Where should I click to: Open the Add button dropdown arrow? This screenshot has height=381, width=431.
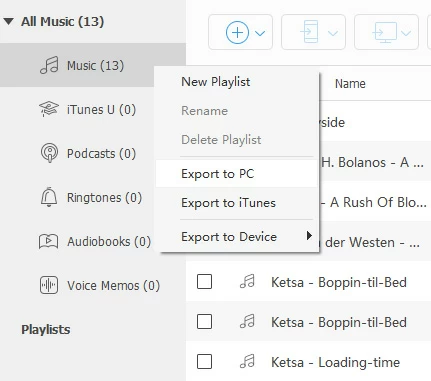point(260,33)
